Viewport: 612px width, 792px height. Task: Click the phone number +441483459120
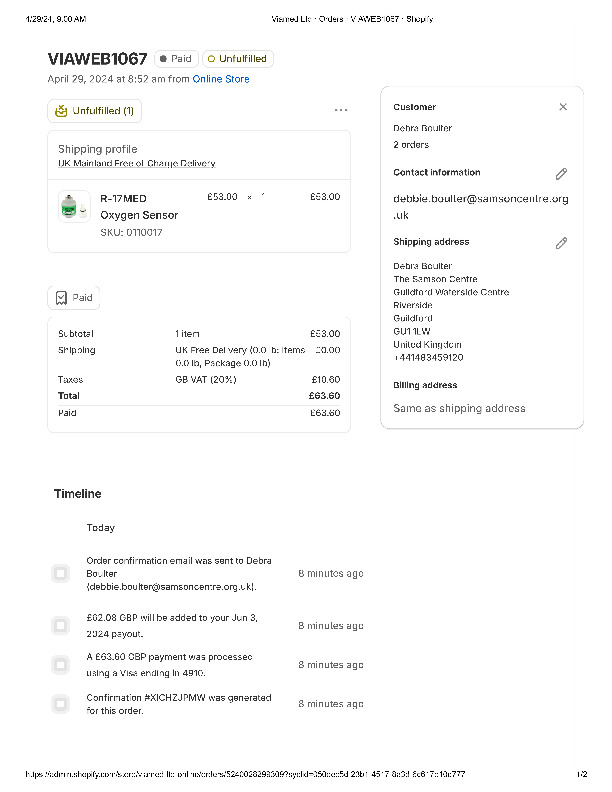point(428,357)
